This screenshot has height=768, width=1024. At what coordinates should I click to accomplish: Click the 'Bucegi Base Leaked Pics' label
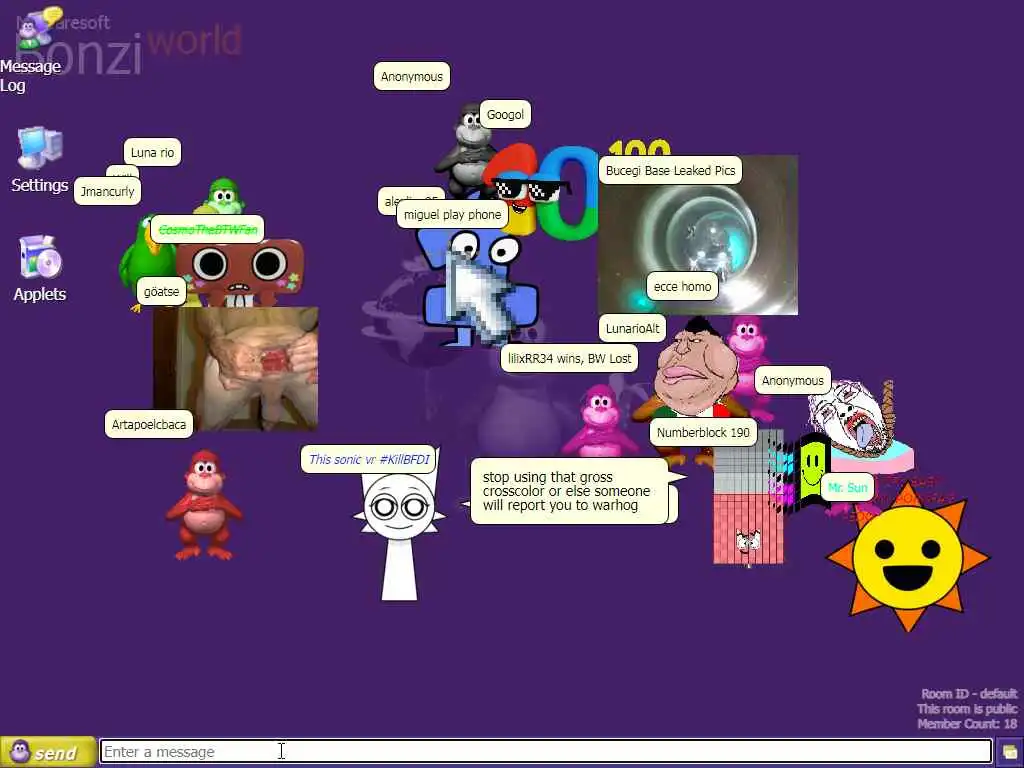pyautogui.click(x=670, y=170)
